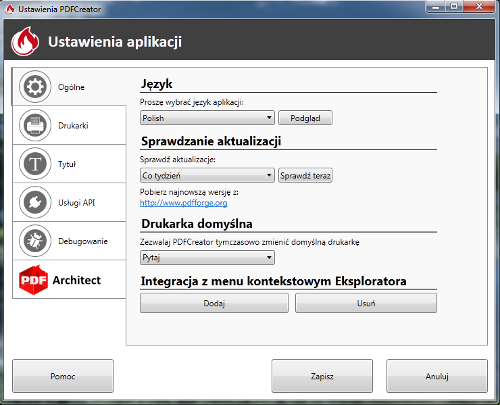Click Usuń to remove context menu integration
The height and width of the screenshot is (405, 500).
click(x=366, y=303)
